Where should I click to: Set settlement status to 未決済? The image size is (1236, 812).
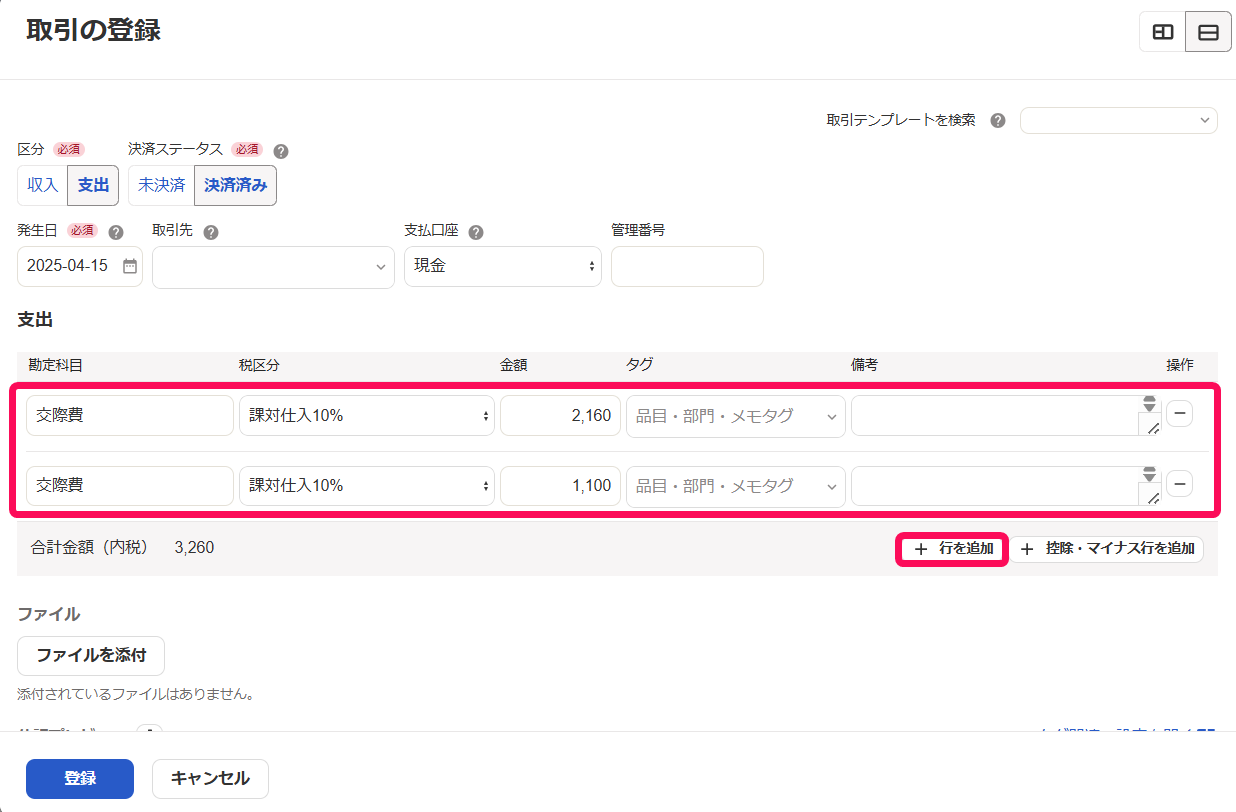161,185
